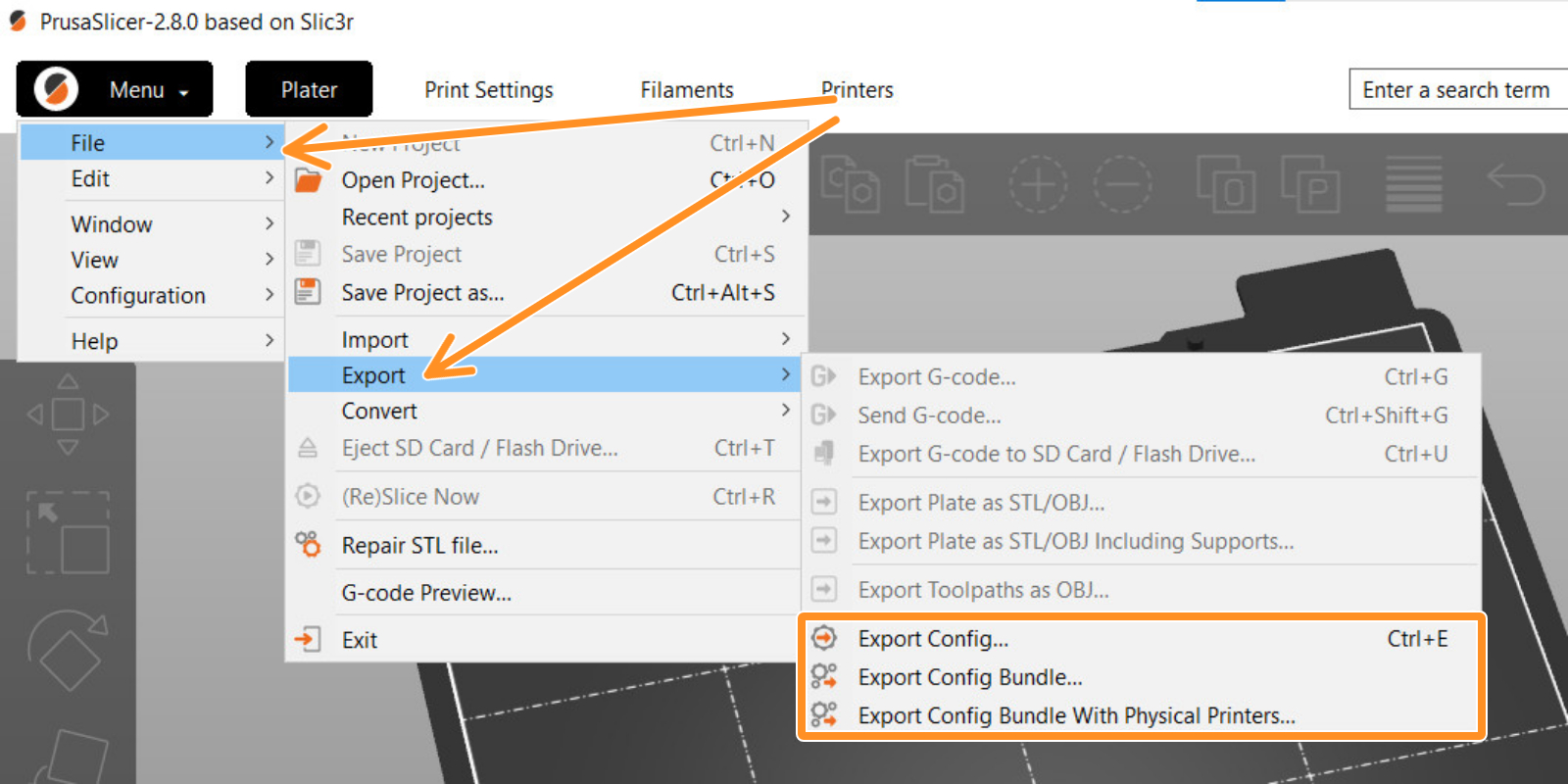Click the Repair STL file icon
The image size is (1568, 784).
pos(309,545)
